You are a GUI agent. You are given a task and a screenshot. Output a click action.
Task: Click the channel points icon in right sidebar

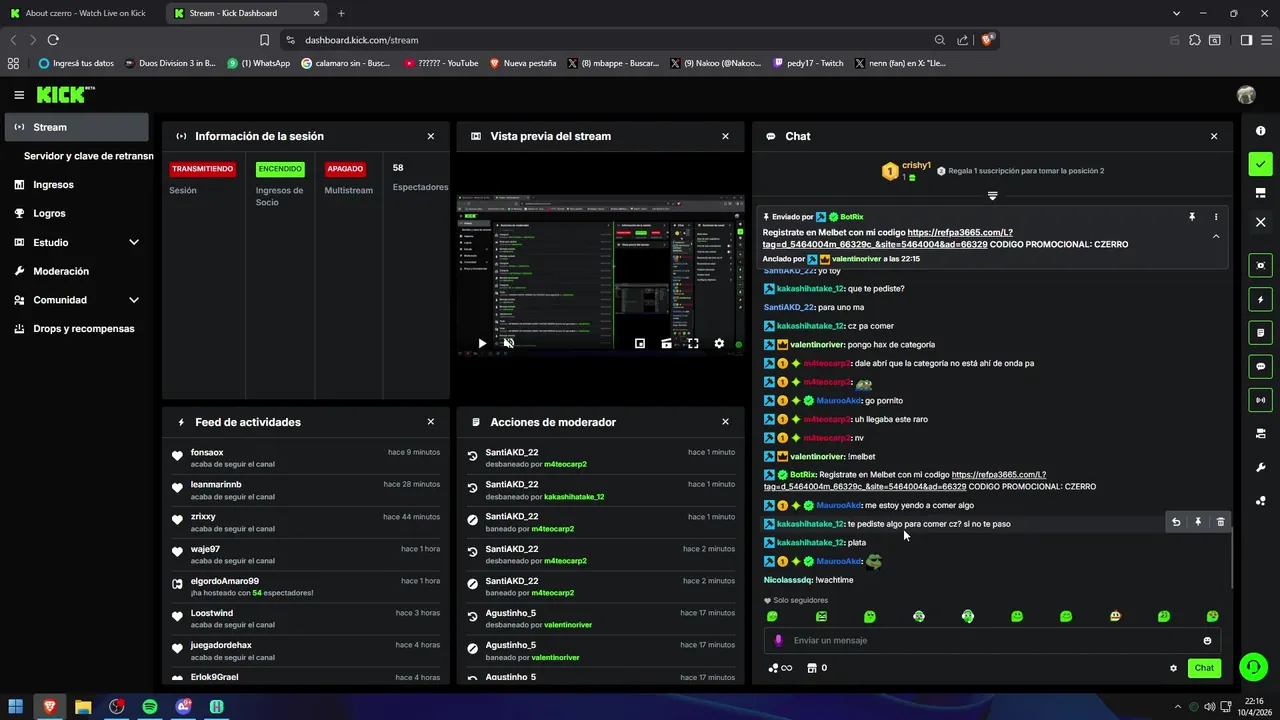pyautogui.click(x=1260, y=501)
